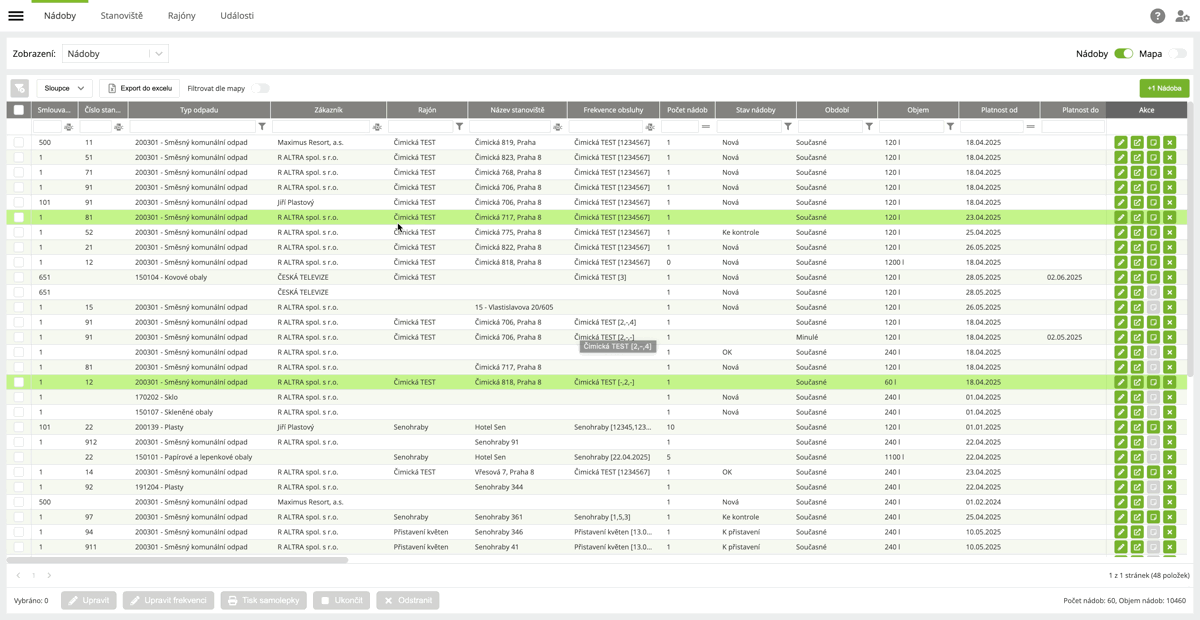Select checkbox of 150104 Kovové obaly row

18,277
